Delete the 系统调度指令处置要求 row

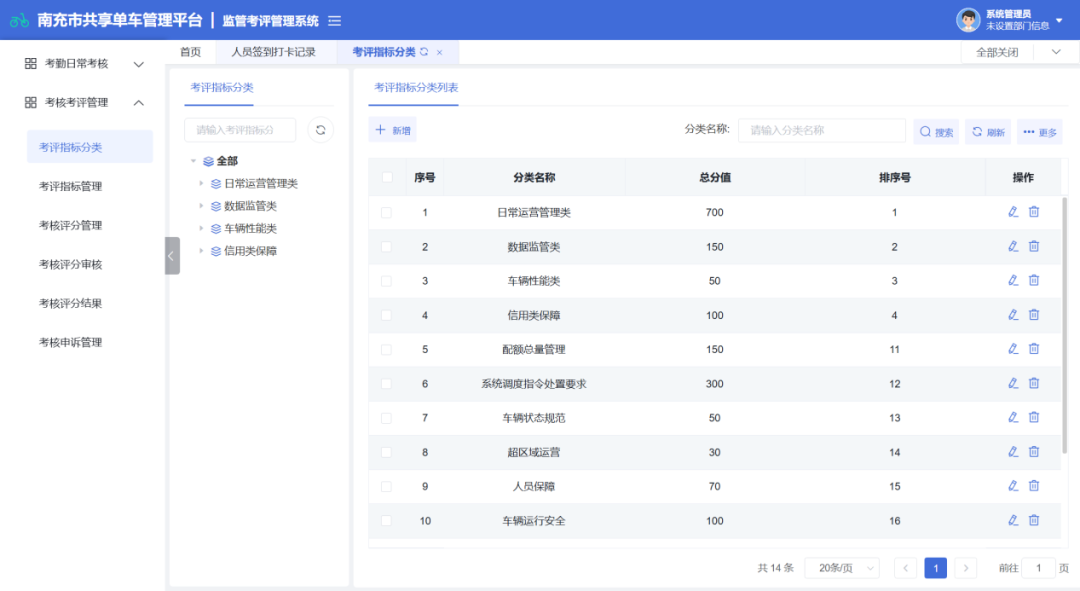point(1034,383)
